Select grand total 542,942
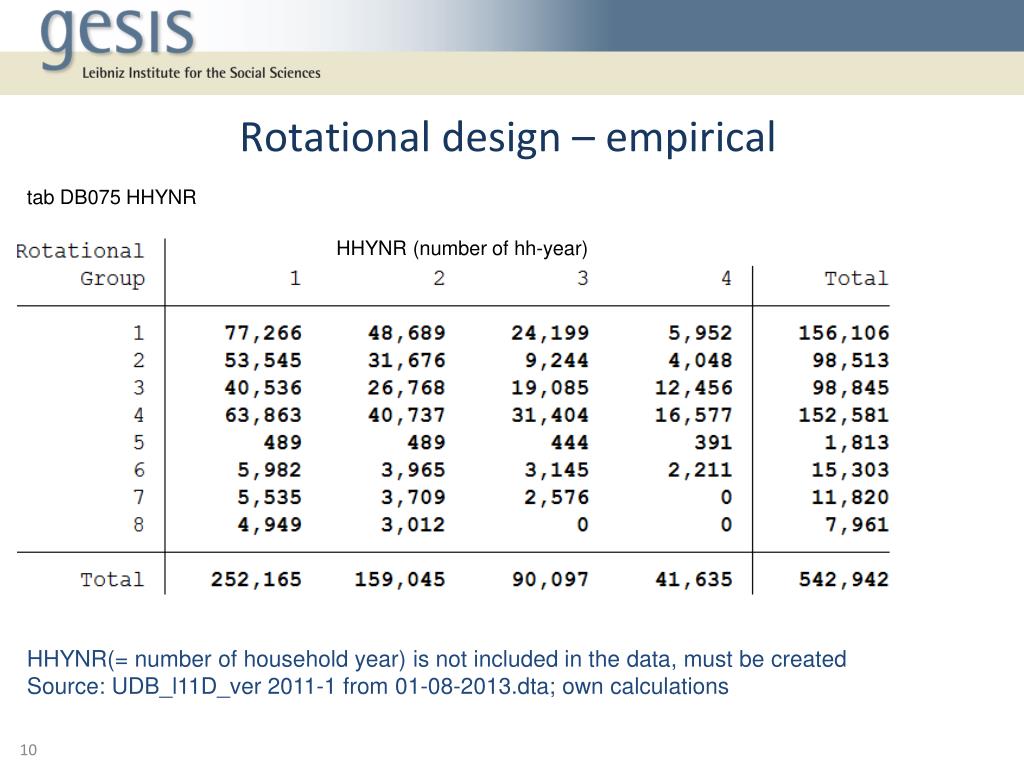1024x768 pixels. point(844,580)
